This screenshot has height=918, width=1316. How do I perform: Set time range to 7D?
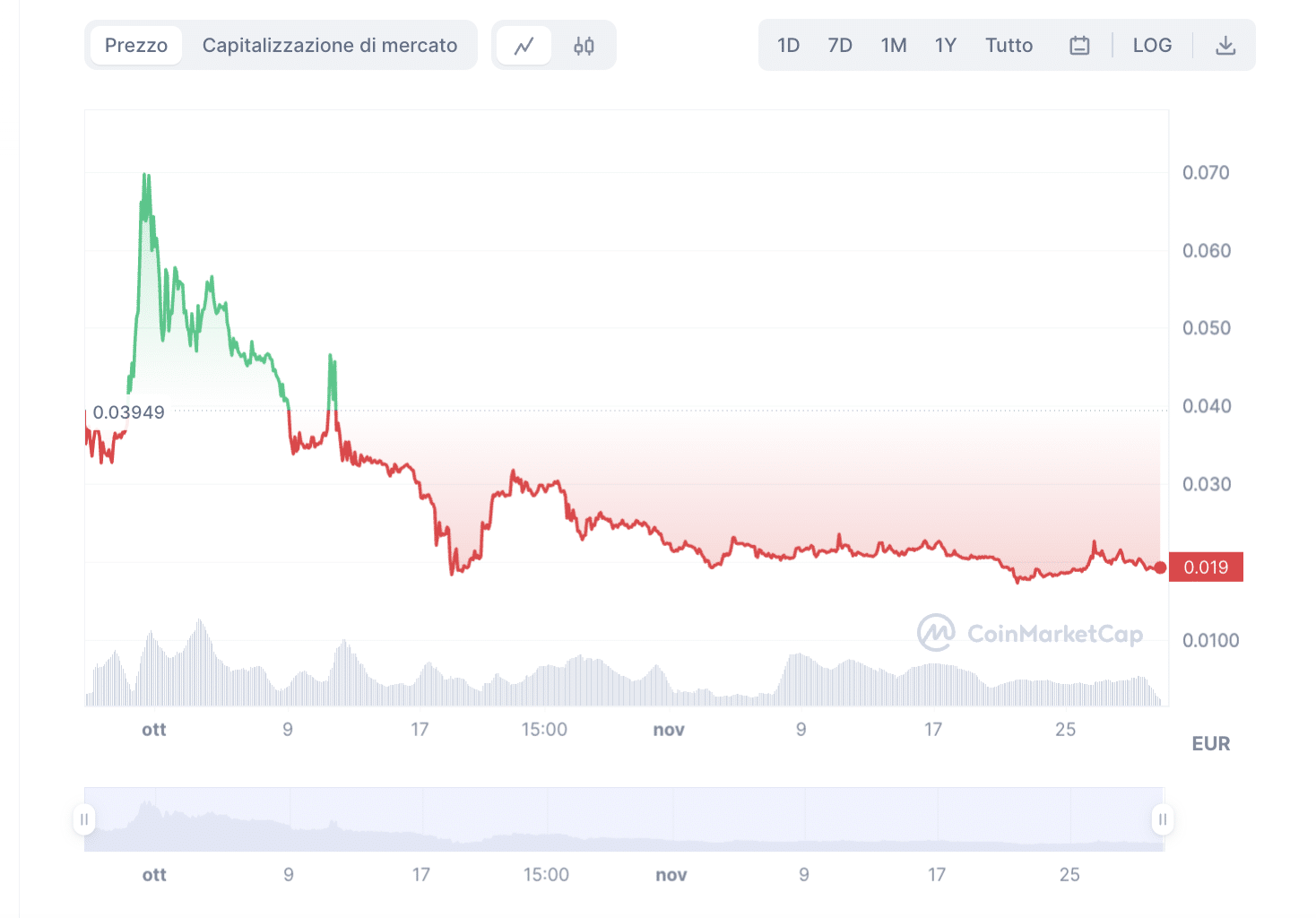click(840, 46)
